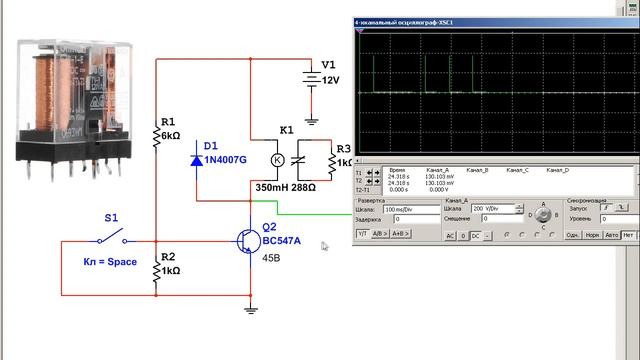Enable Y/T display mode
Viewport: 640px width, 360px height.
[x=362, y=234]
